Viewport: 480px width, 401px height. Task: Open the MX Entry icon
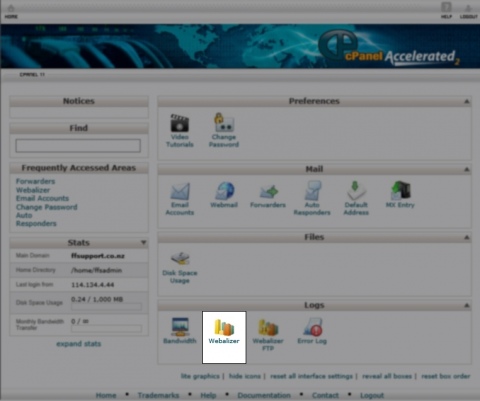coord(400,195)
